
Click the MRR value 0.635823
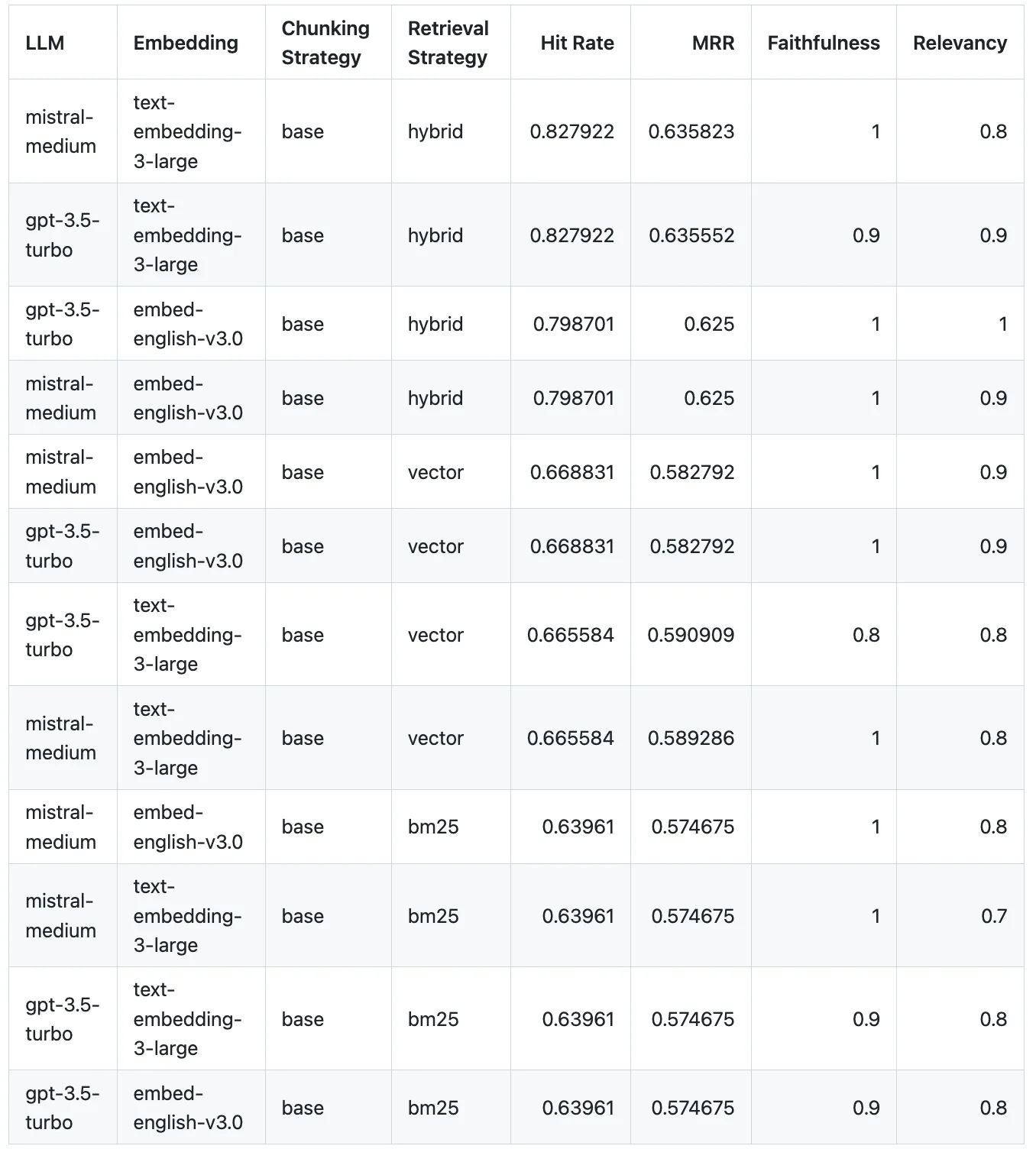click(691, 131)
